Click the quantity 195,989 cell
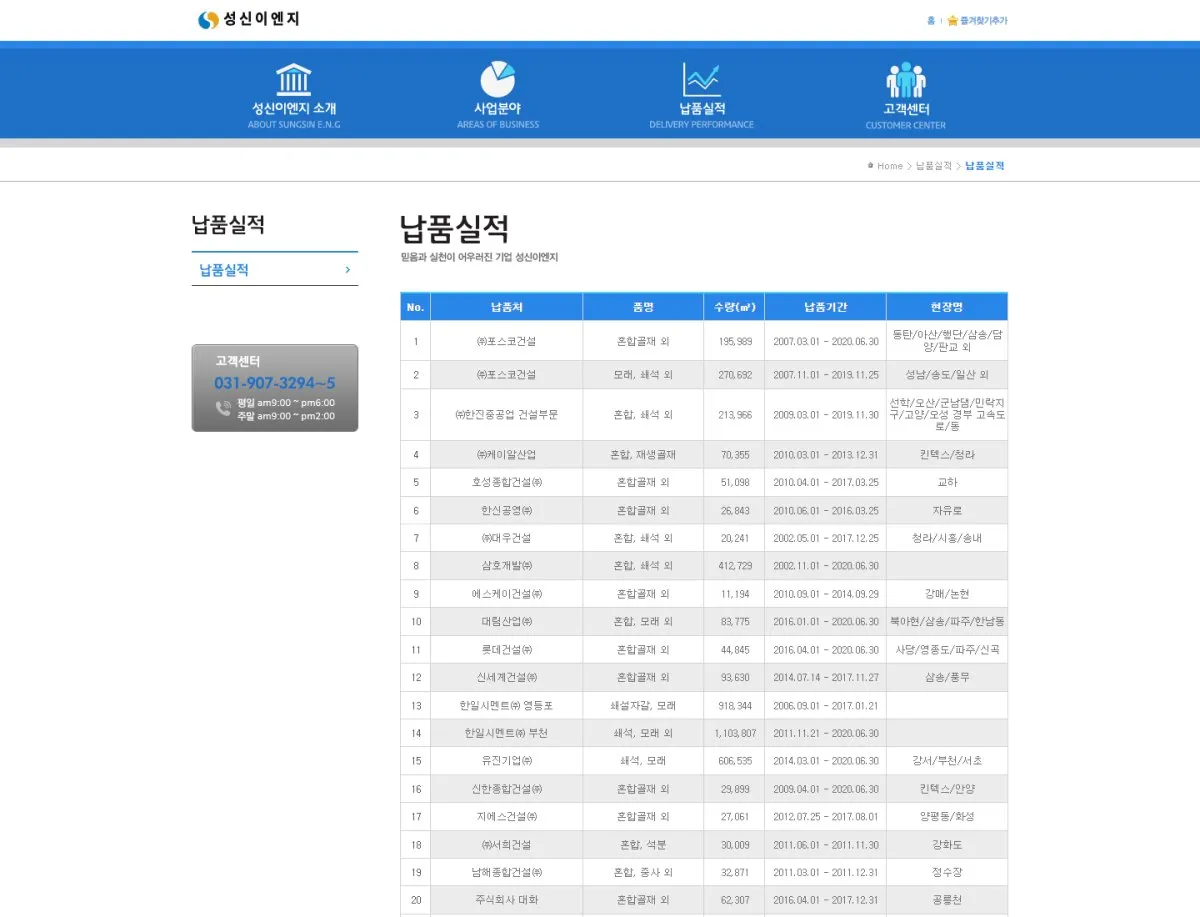 (x=735, y=341)
